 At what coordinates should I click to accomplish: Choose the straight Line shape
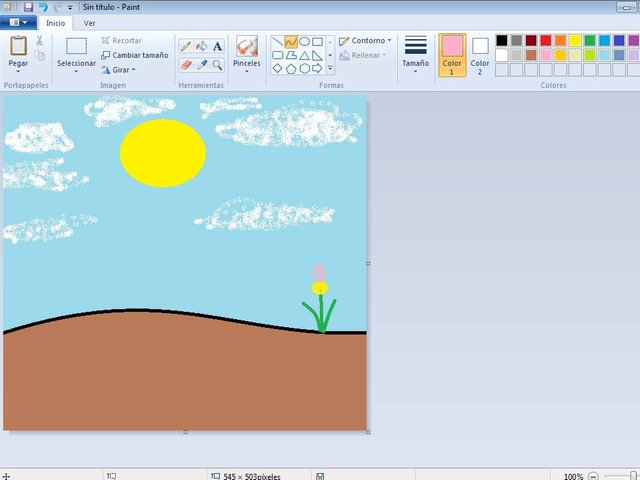pyautogui.click(x=278, y=41)
